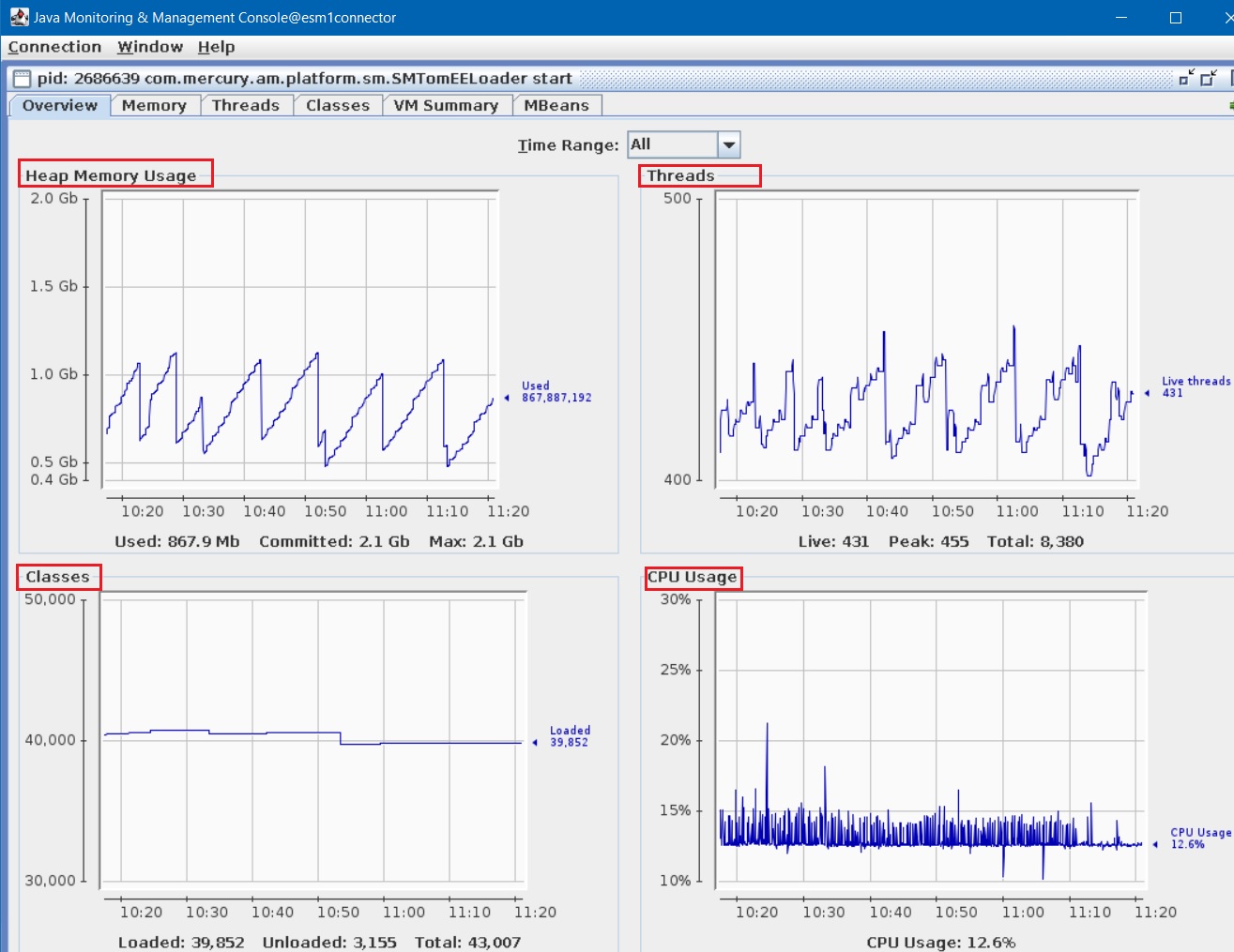Open the Connection menu
The width and height of the screenshot is (1234, 952).
pyautogui.click(x=54, y=47)
